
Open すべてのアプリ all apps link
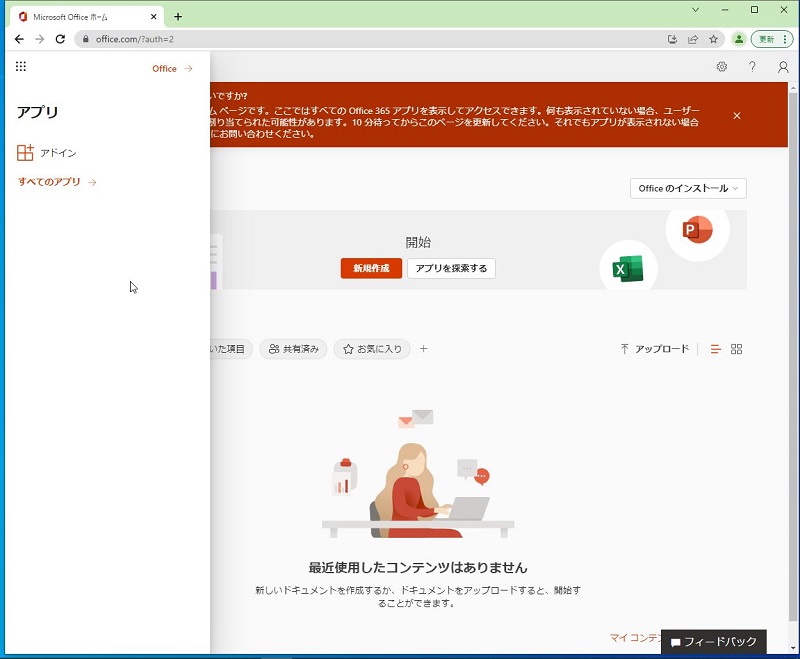point(57,182)
